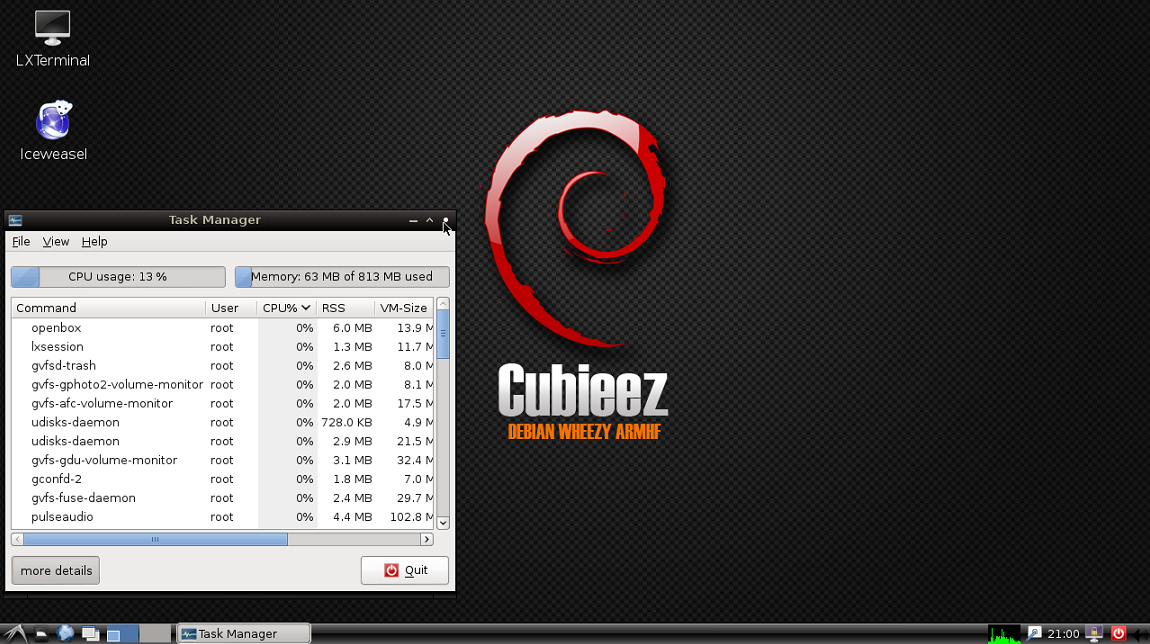Image resolution: width=1150 pixels, height=644 pixels.
Task: Open the LXDE start menu on the panel
Action: point(15,634)
